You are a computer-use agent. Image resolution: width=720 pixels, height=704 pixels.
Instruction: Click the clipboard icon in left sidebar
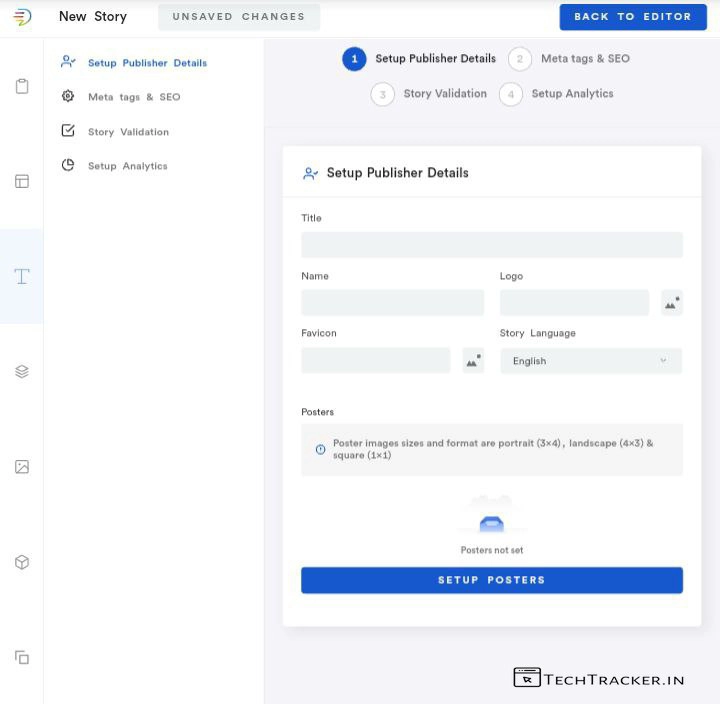(22, 86)
